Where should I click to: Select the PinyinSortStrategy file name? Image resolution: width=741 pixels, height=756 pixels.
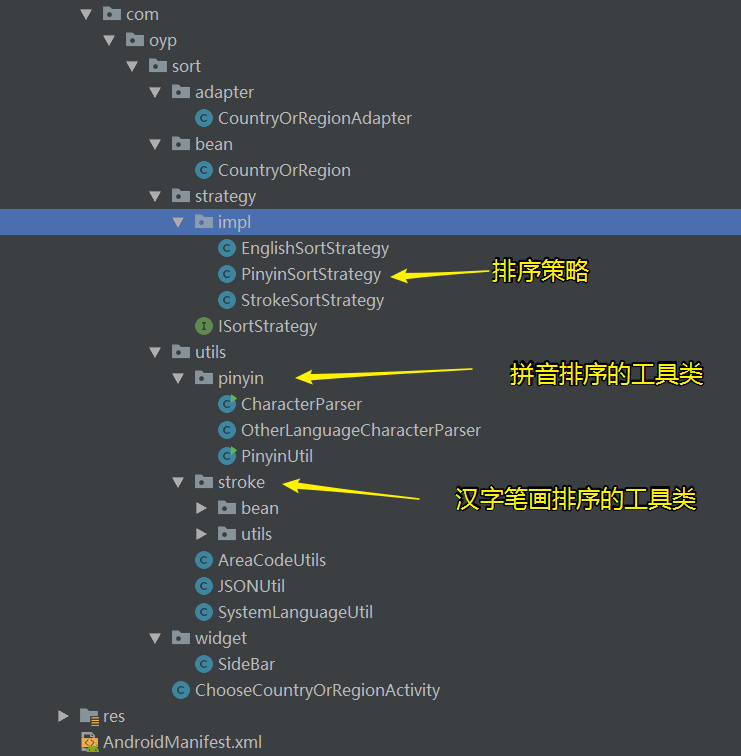tap(311, 275)
